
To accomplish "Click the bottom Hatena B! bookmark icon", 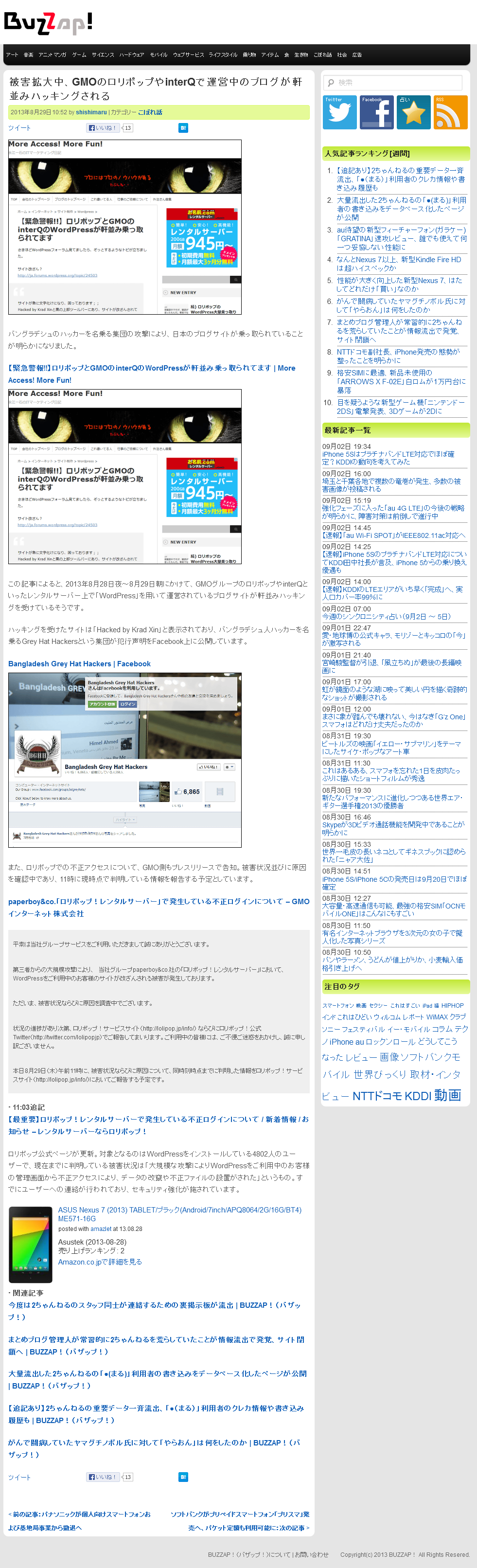I will 183,1477.
